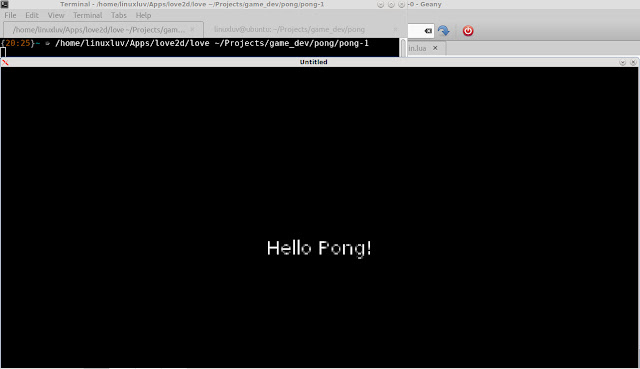The height and width of the screenshot is (369, 640).
Task: Close the first terminal tab running love
Action: (x=192, y=29)
